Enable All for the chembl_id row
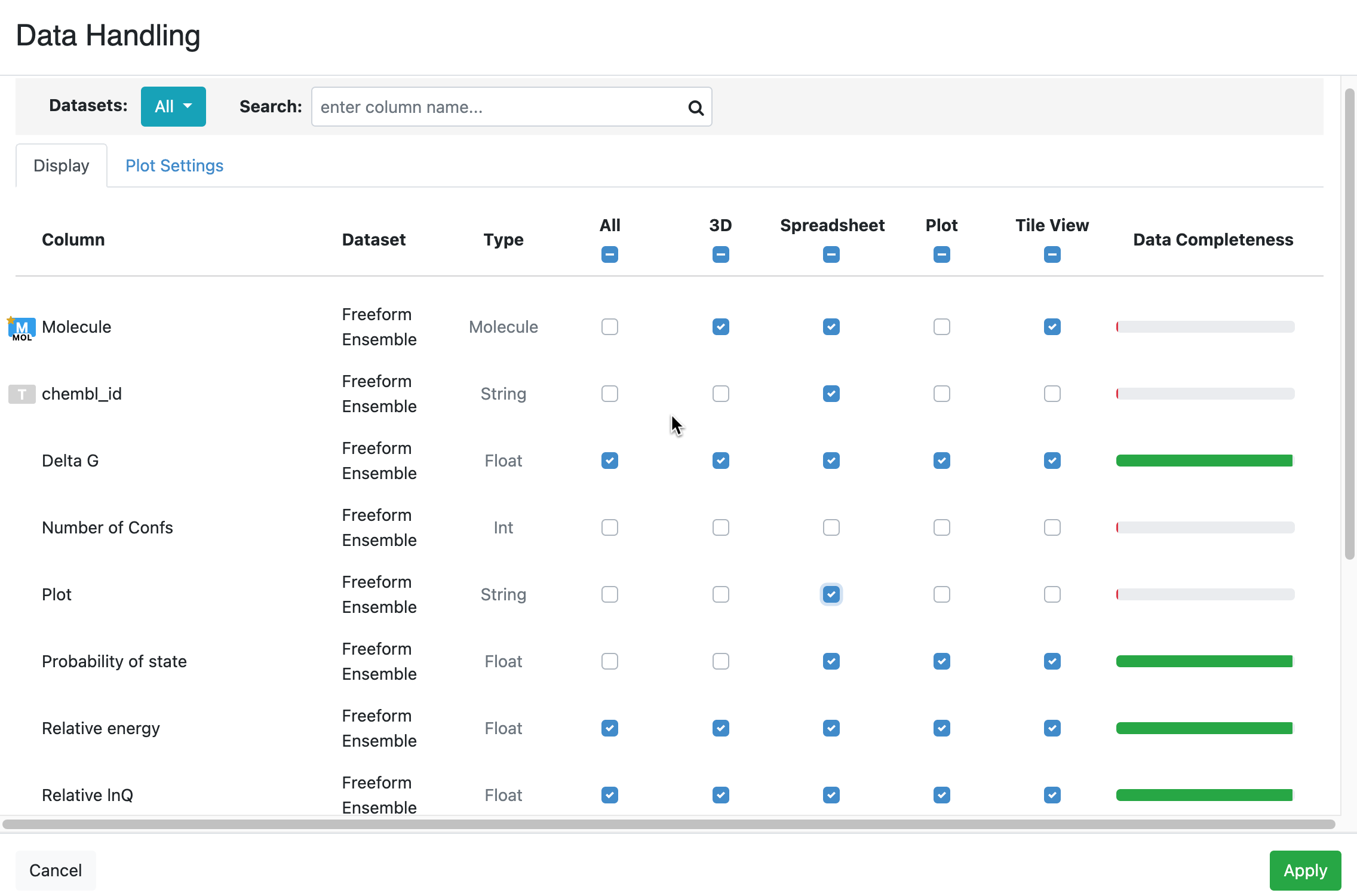The height and width of the screenshot is (896, 1357). tap(610, 394)
